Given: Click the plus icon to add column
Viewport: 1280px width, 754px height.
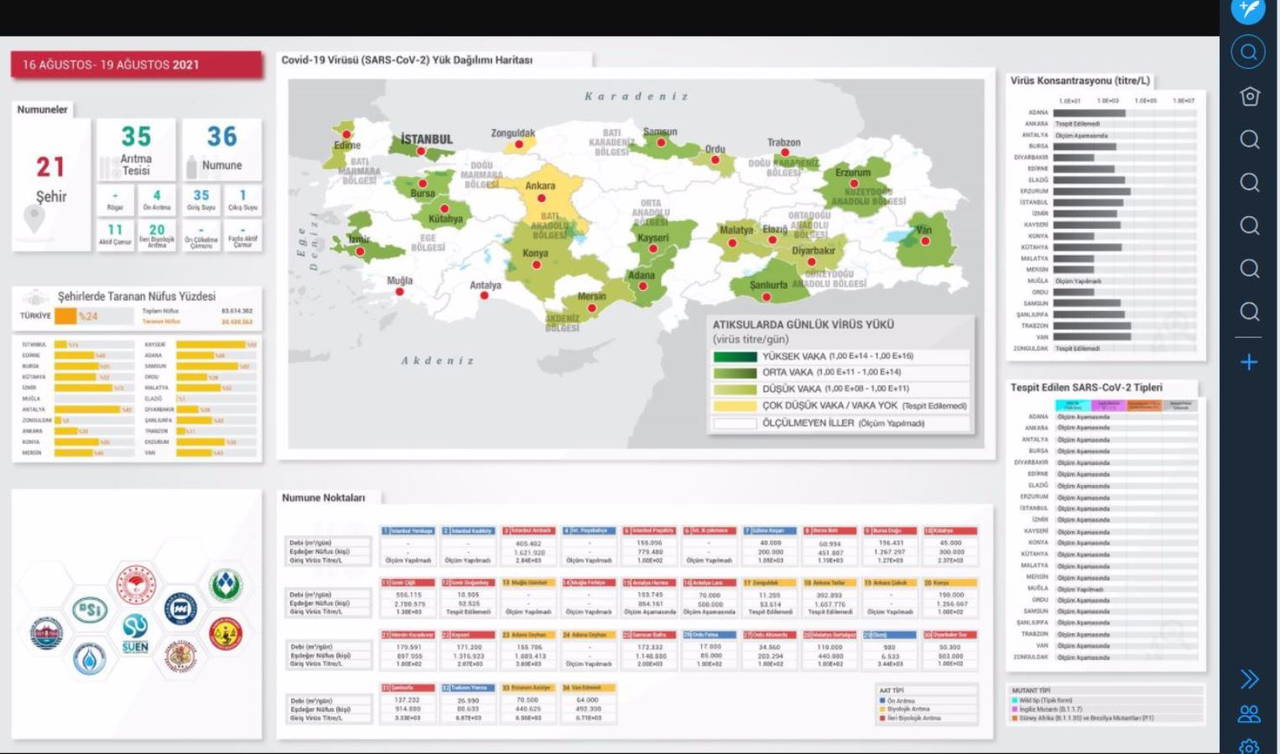Looking at the screenshot, I should 1249,362.
